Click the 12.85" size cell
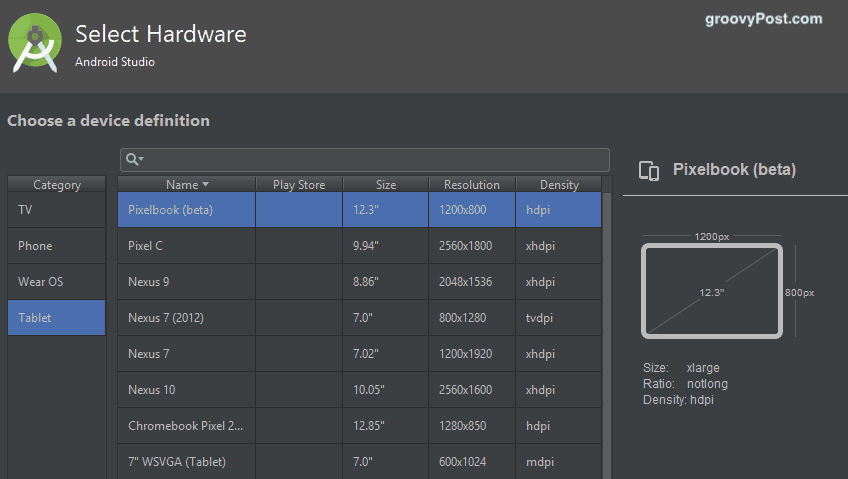Image resolution: width=848 pixels, height=479 pixels. 386,426
